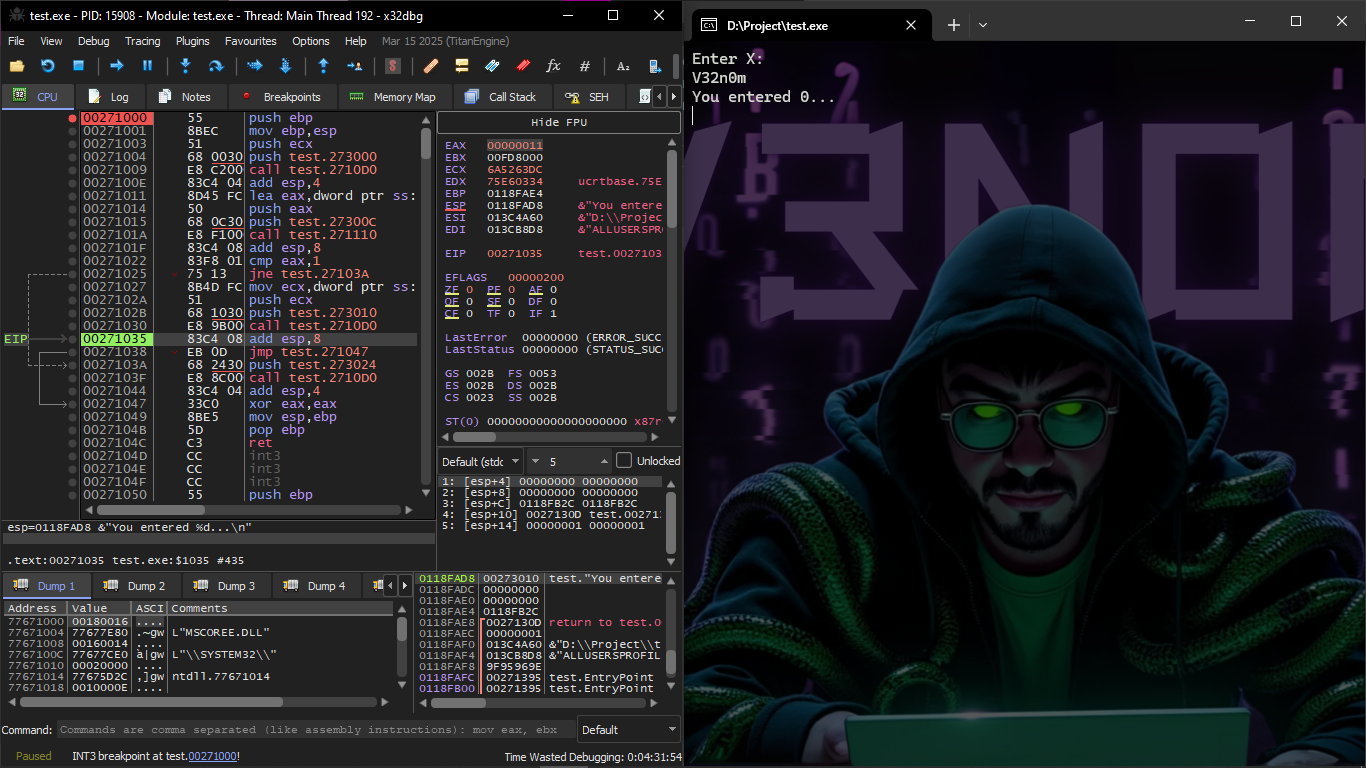
Task: Run the program with the arrow icon
Action: 117,66
